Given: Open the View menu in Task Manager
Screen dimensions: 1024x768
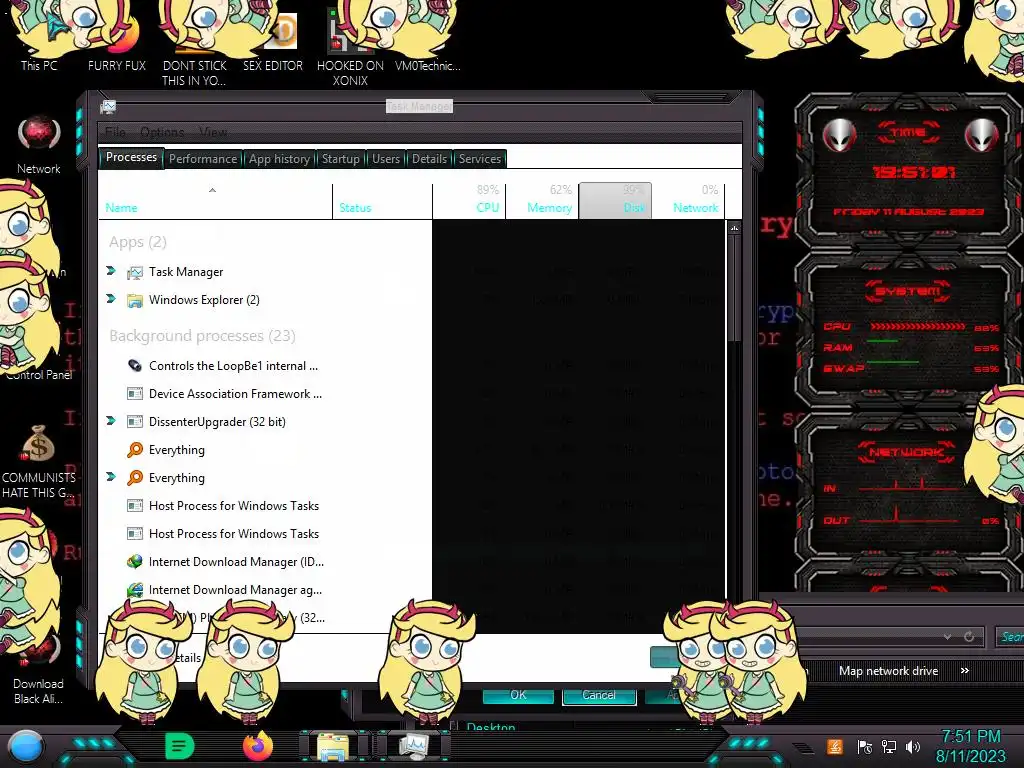Looking at the screenshot, I should pyautogui.click(x=213, y=132).
